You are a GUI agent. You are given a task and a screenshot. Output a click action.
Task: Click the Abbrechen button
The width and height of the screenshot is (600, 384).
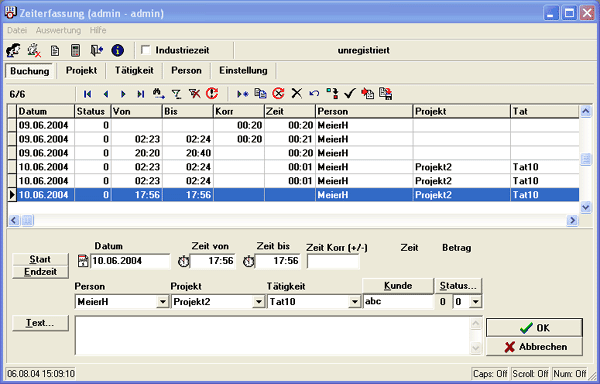click(x=535, y=347)
